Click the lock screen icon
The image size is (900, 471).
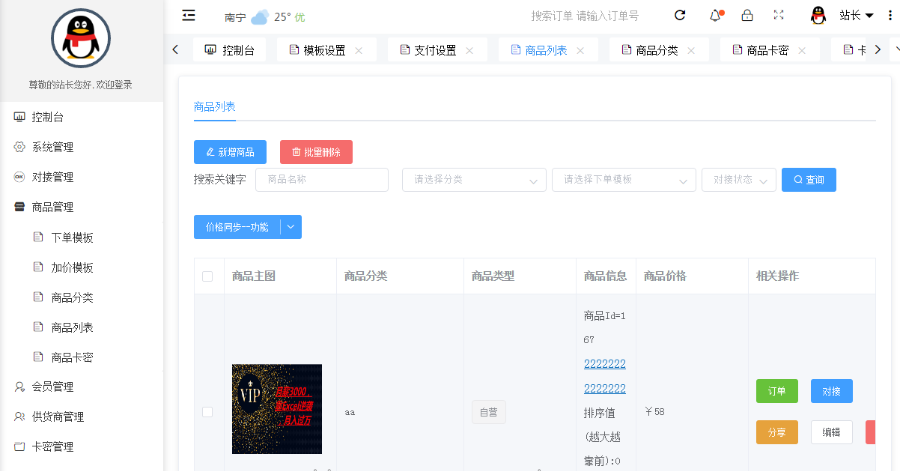[x=746, y=16]
